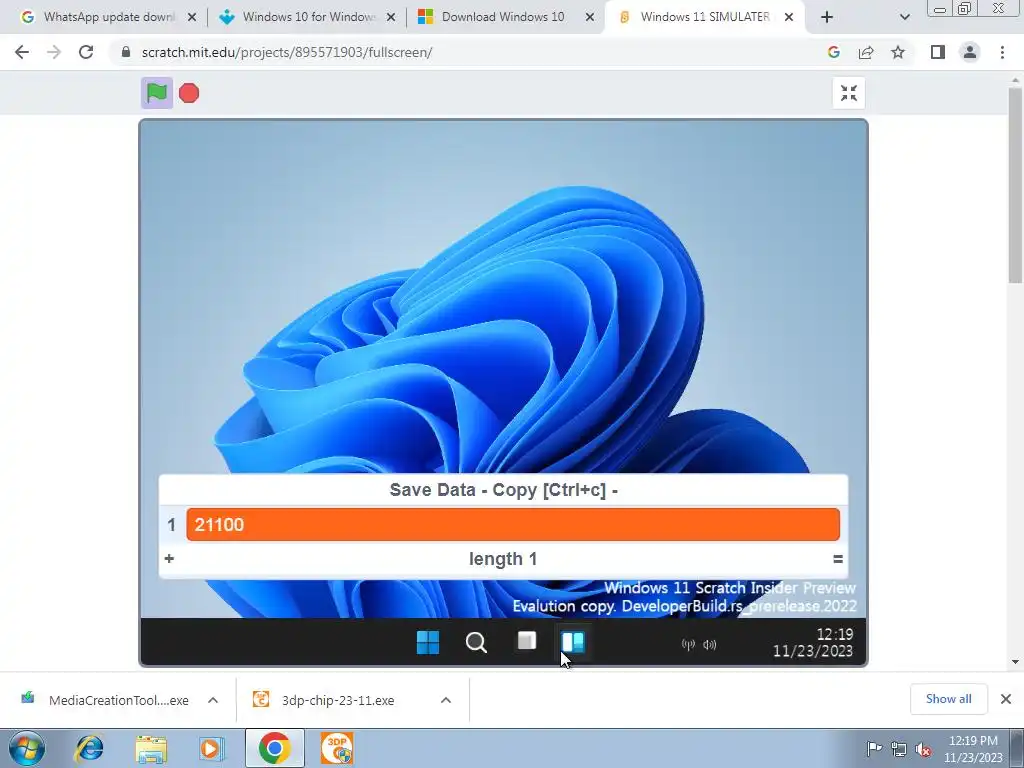This screenshot has height=768, width=1024.
Task: Bookmark this page with star icon
Action: (x=898, y=52)
